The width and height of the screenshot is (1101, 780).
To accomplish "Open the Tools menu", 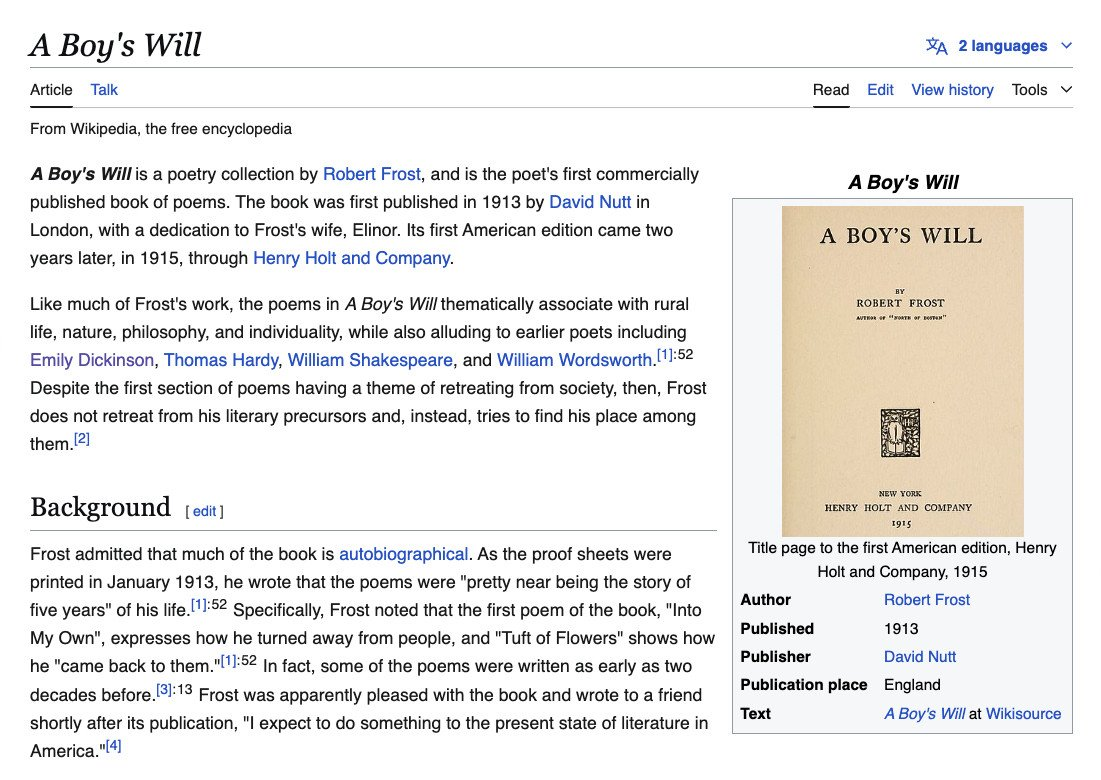I will pyautogui.click(x=1042, y=90).
